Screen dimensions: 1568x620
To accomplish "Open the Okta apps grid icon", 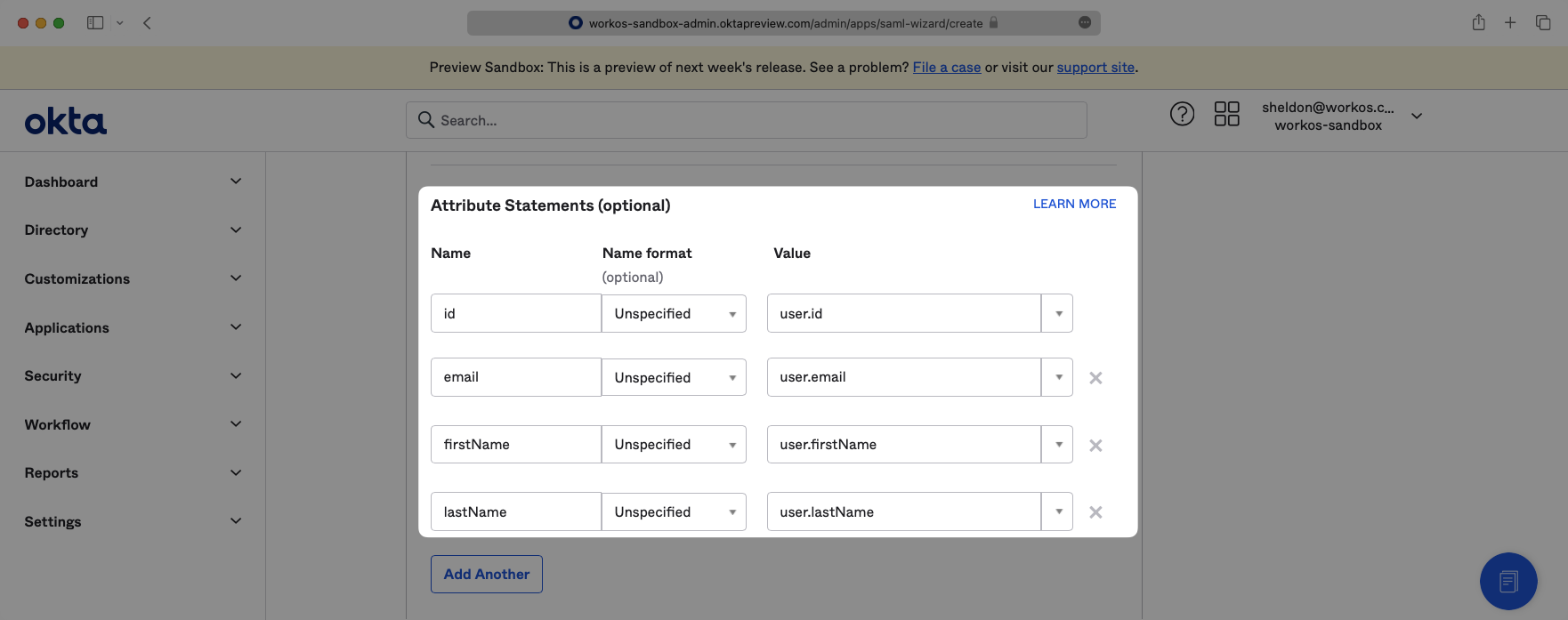I will [1226, 114].
